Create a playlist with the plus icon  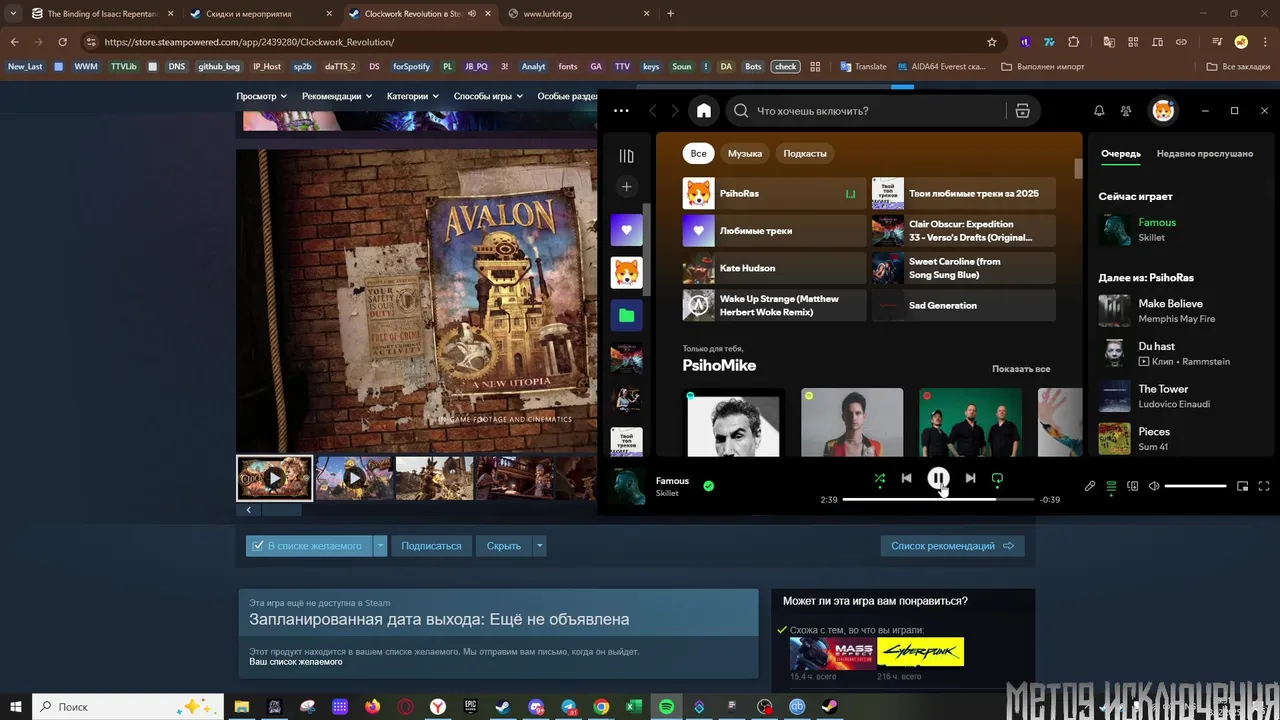626,187
